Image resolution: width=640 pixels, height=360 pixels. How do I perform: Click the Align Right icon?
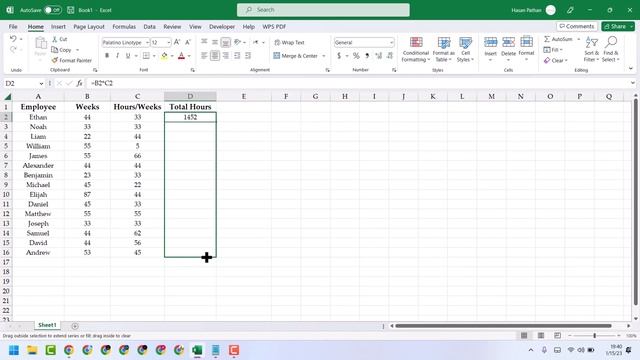(x=226, y=56)
